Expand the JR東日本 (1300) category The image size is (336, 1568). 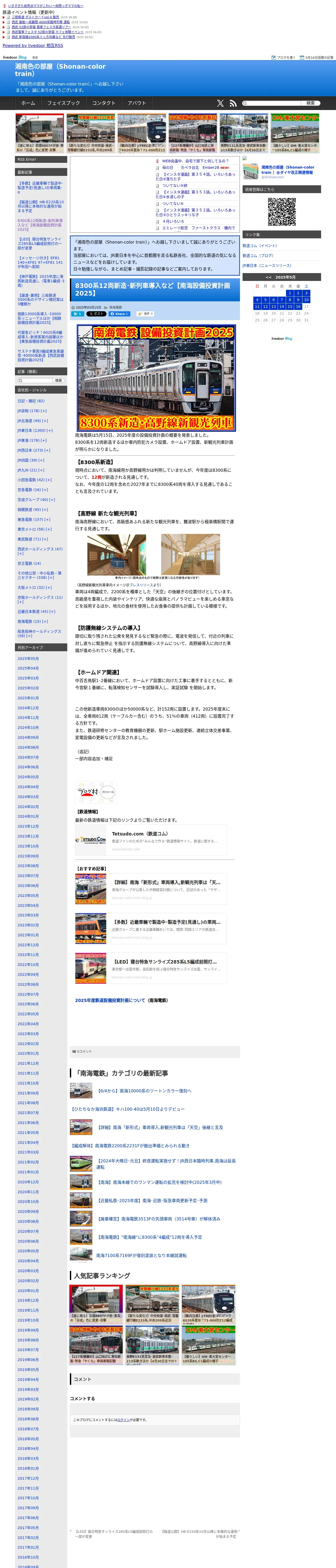(x=49, y=430)
